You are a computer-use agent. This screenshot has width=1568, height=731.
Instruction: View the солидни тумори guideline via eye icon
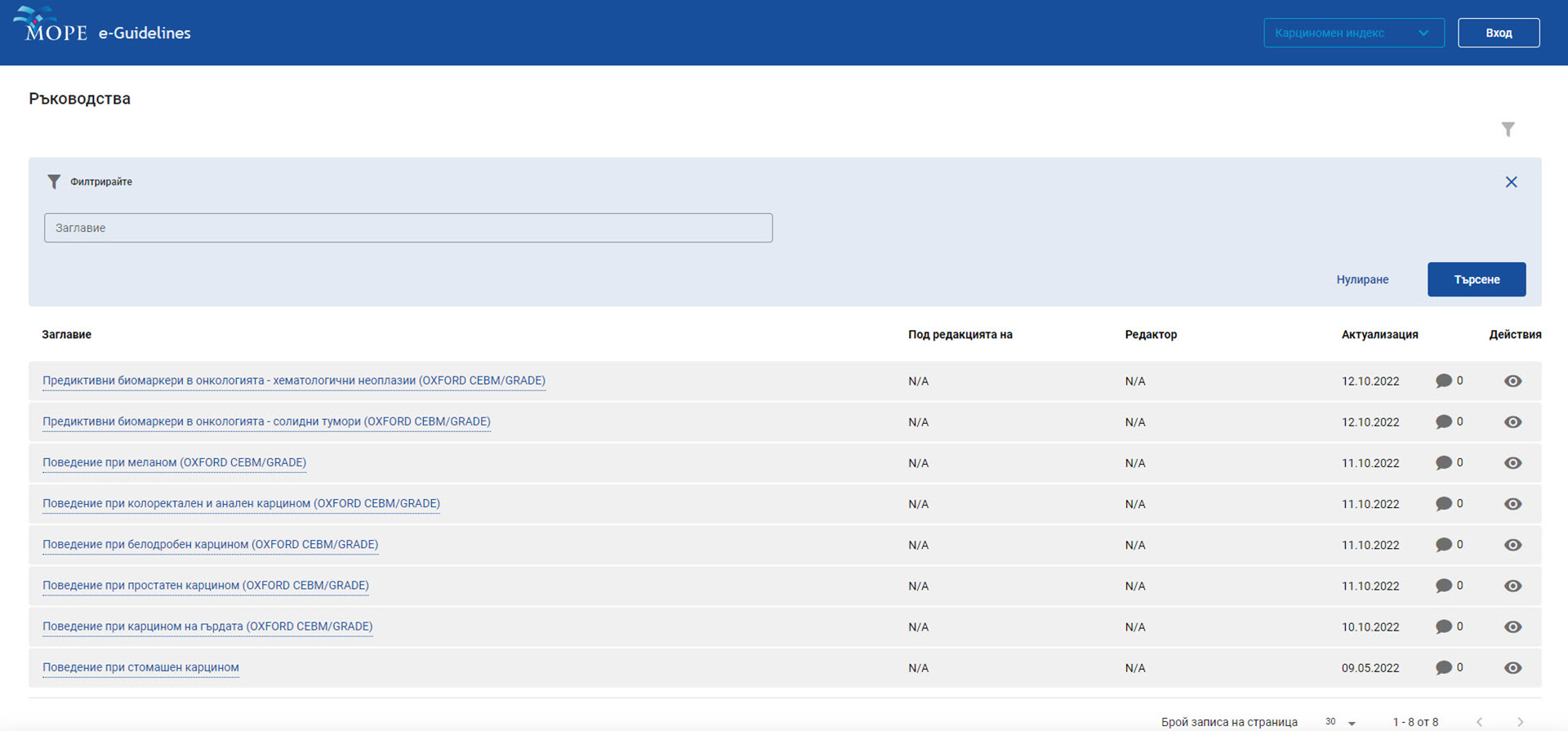pos(1513,422)
